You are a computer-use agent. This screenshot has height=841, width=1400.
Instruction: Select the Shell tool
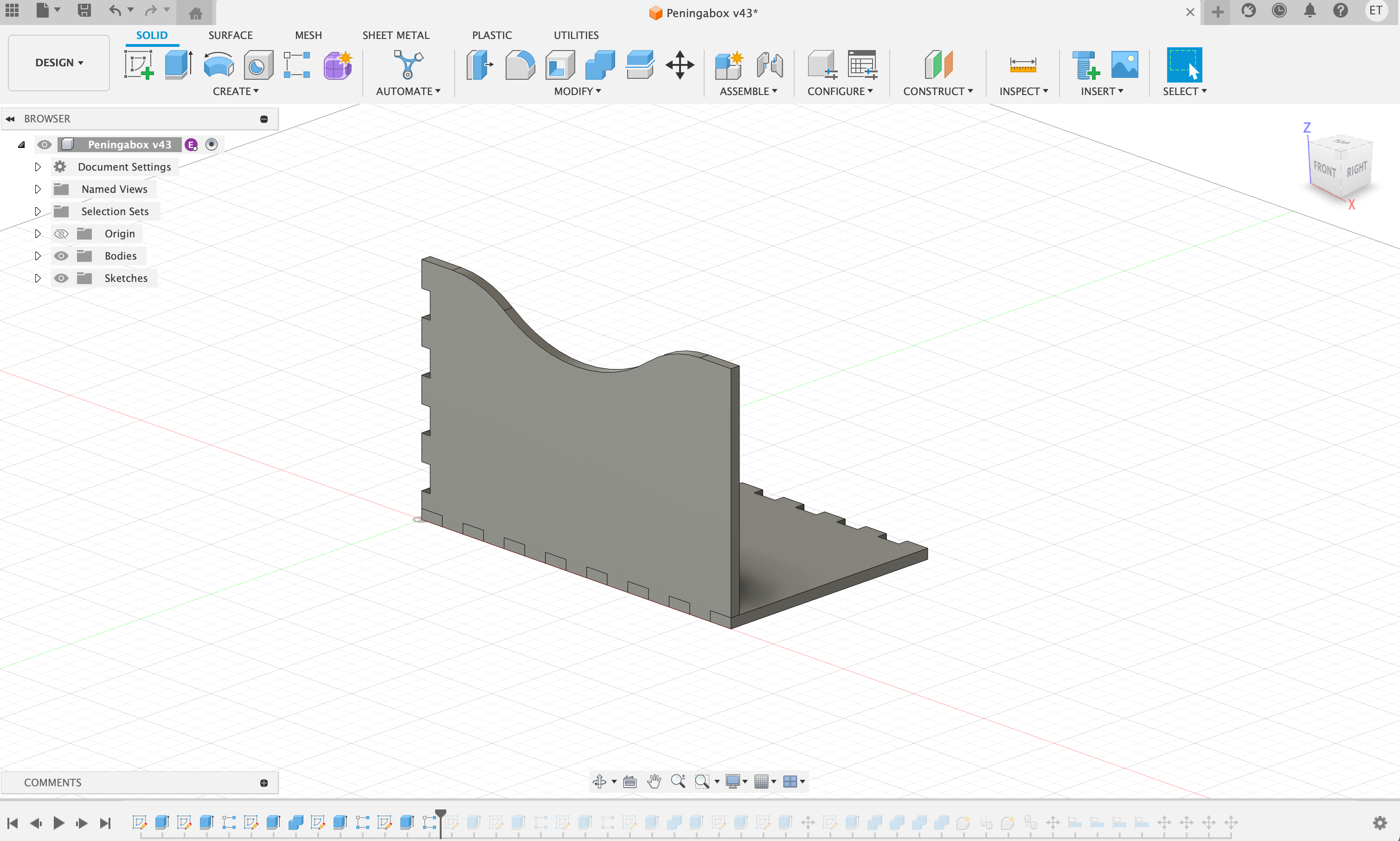559,64
